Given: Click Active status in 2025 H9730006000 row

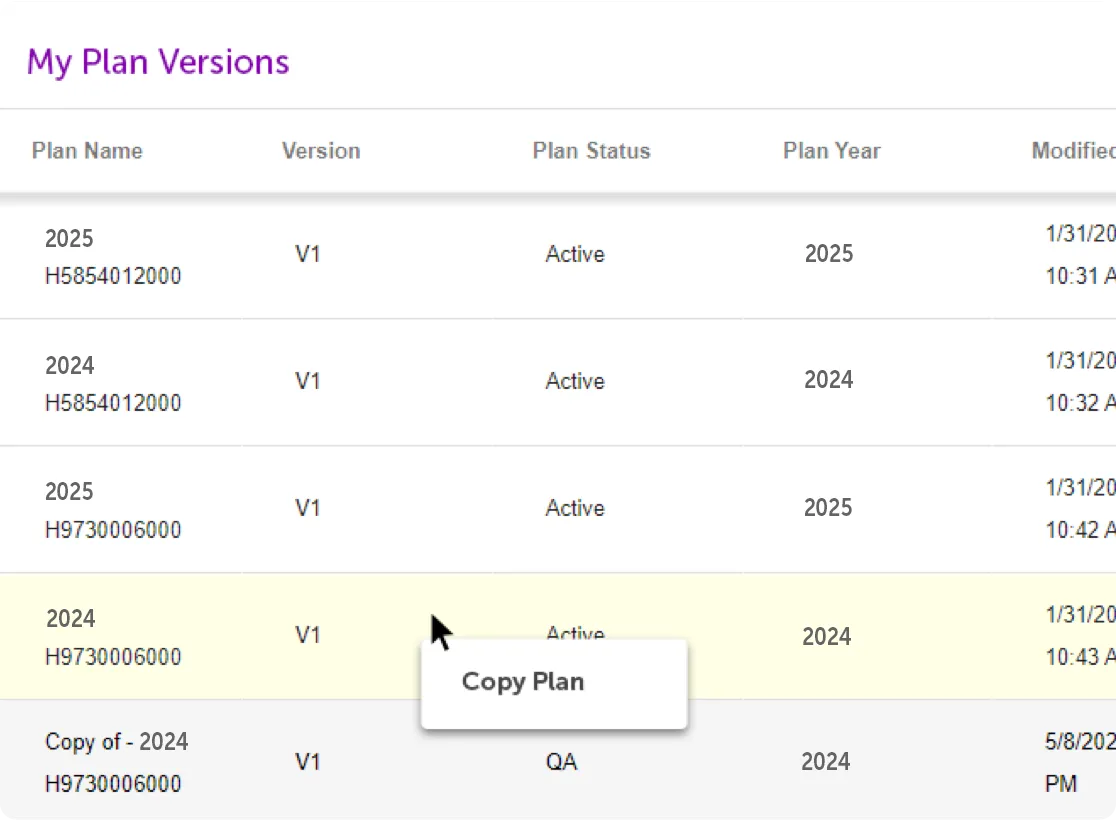Looking at the screenshot, I should [575, 508].
